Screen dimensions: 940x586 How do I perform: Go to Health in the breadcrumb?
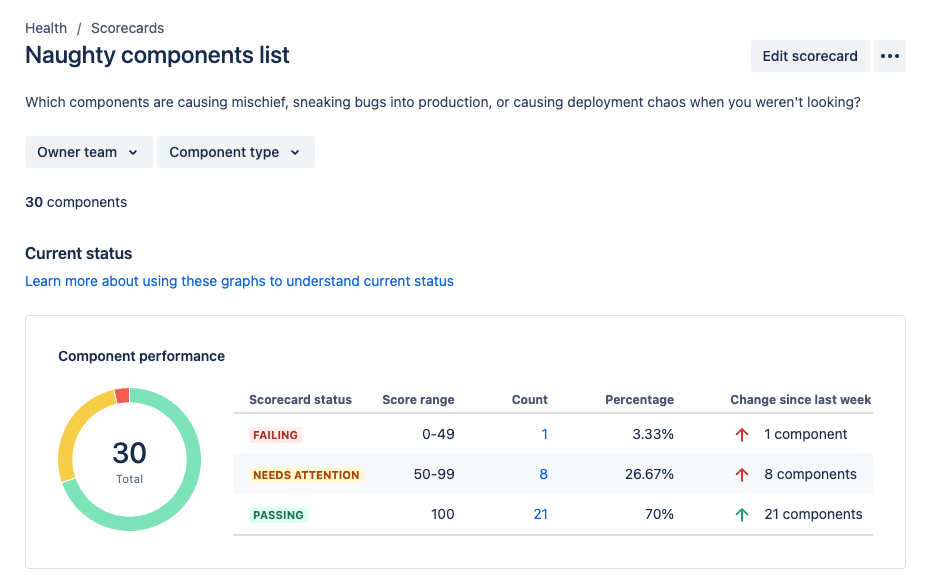tap(46, 28)
